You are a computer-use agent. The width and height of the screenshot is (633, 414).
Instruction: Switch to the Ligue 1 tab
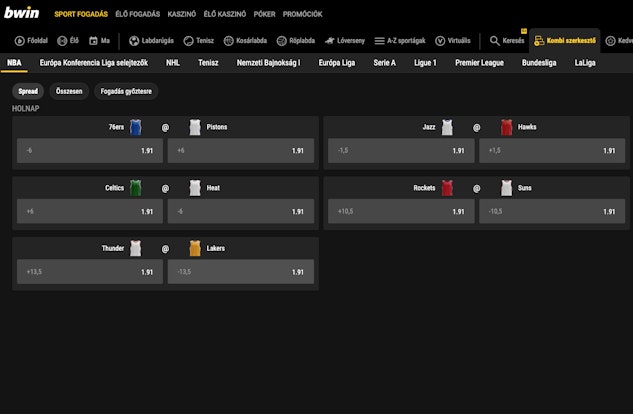pos(425,63)
